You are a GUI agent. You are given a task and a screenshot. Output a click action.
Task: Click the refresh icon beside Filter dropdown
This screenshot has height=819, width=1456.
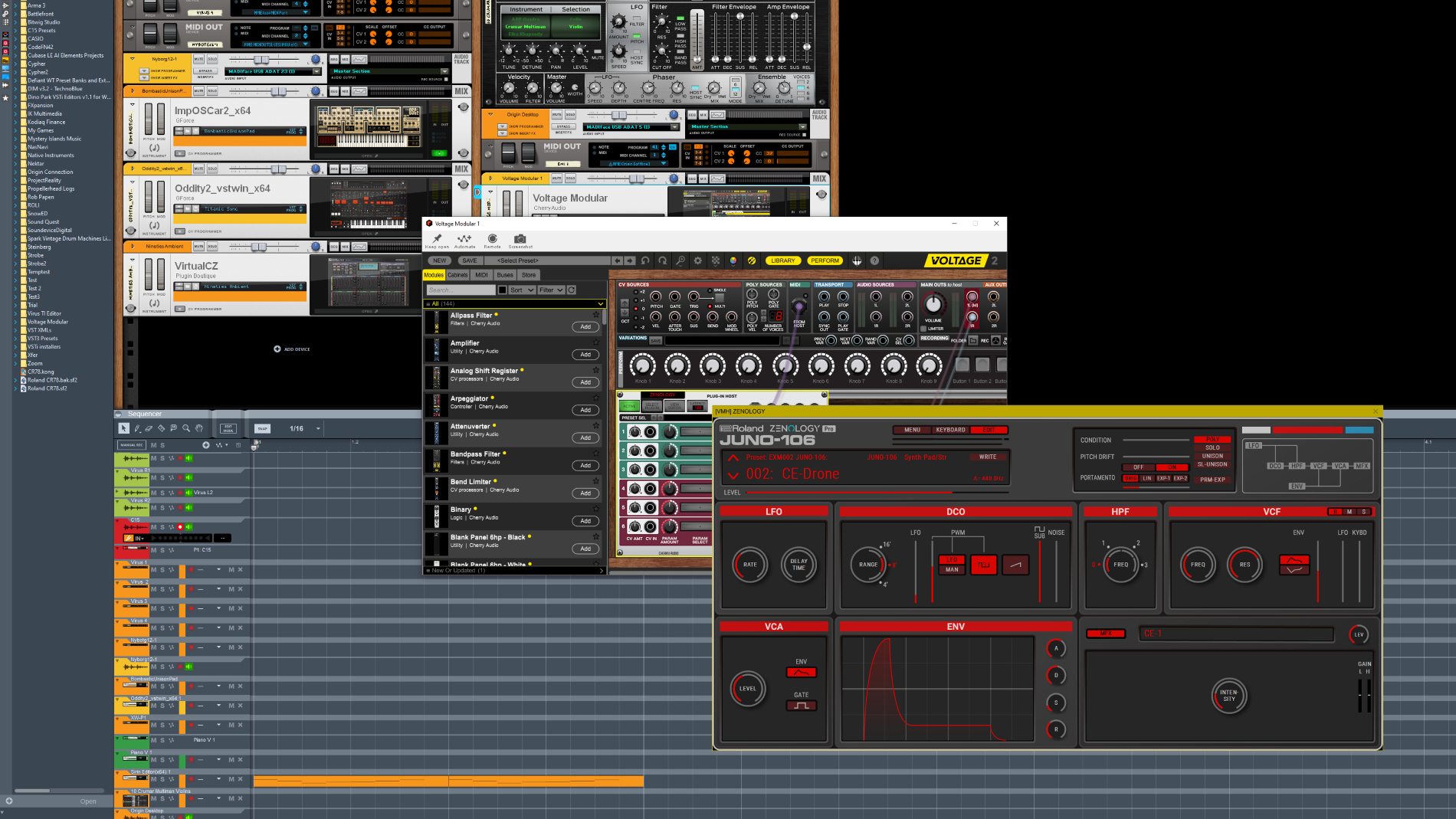[572, 290]
